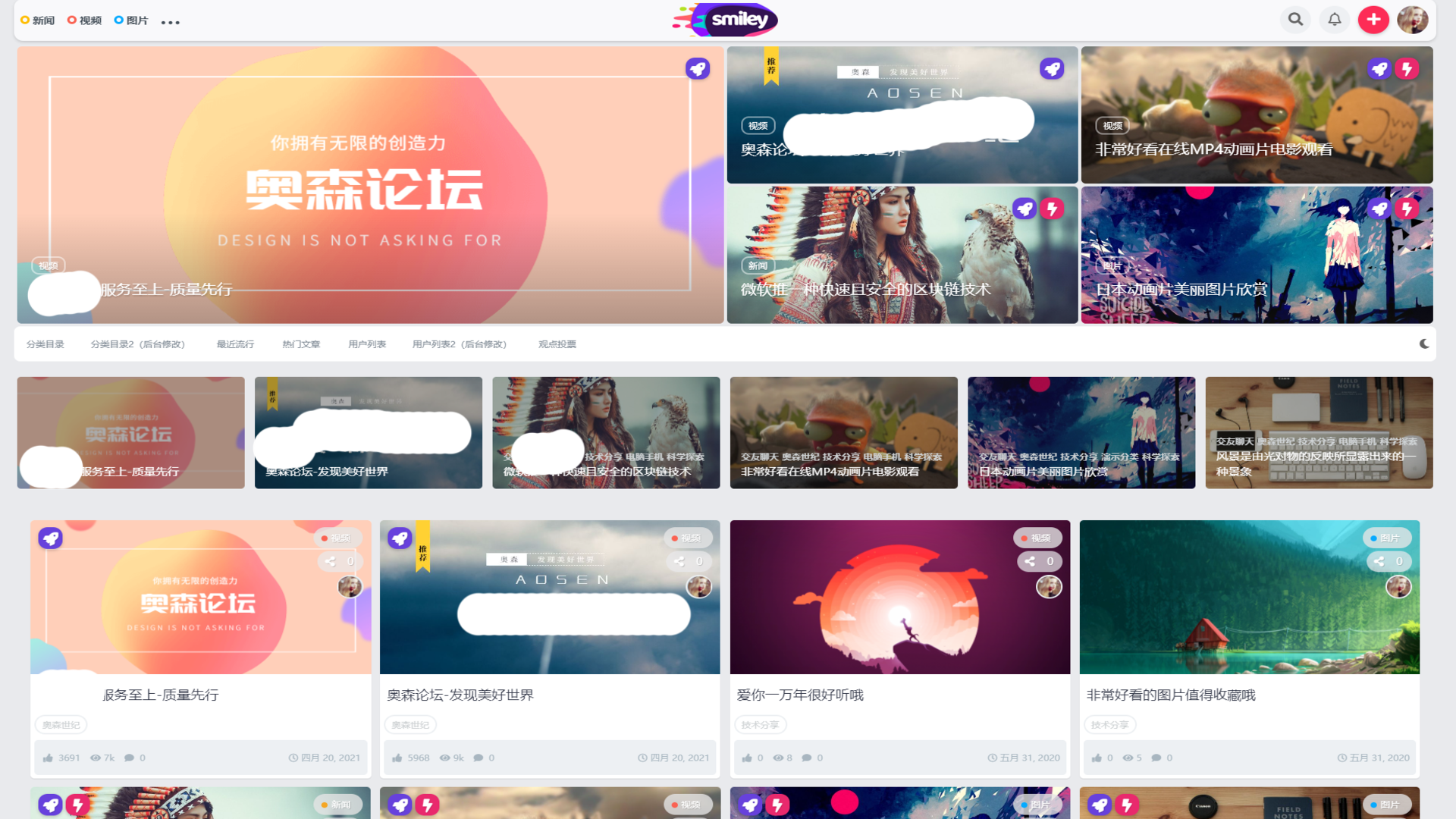Like the 奥森论坛-发现美好世界 post
This screenshot has height=819, width=1456.
pos(397,758)
